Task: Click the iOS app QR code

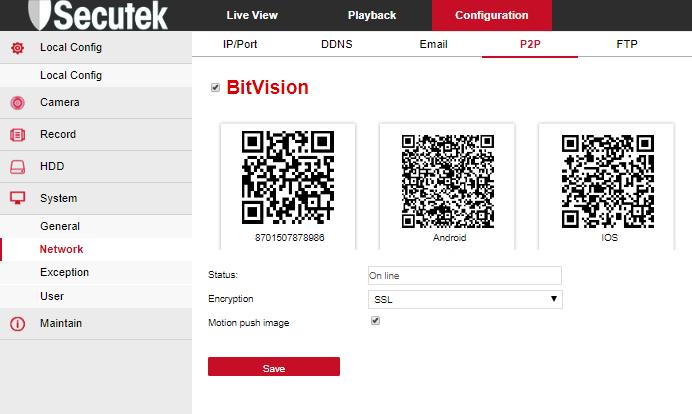Action: point(608,181)
